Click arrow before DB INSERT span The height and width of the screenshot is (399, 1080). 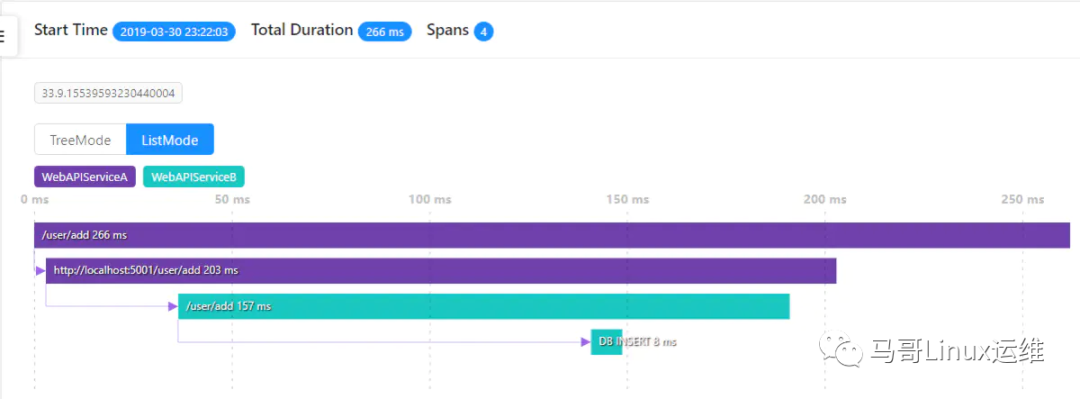click(585, 342)
